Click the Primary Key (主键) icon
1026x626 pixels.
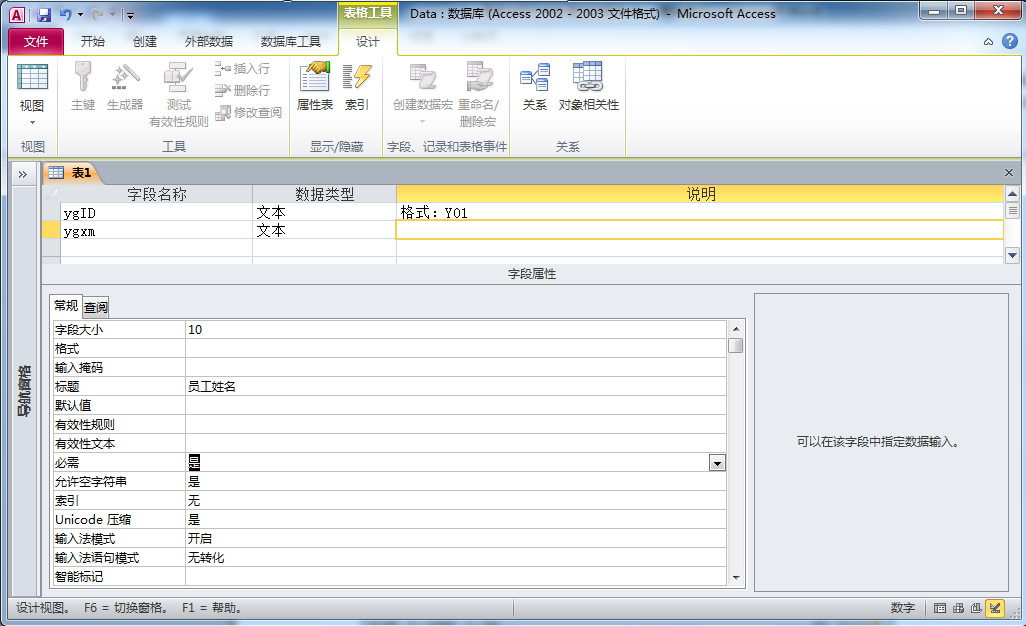(83, 86)
